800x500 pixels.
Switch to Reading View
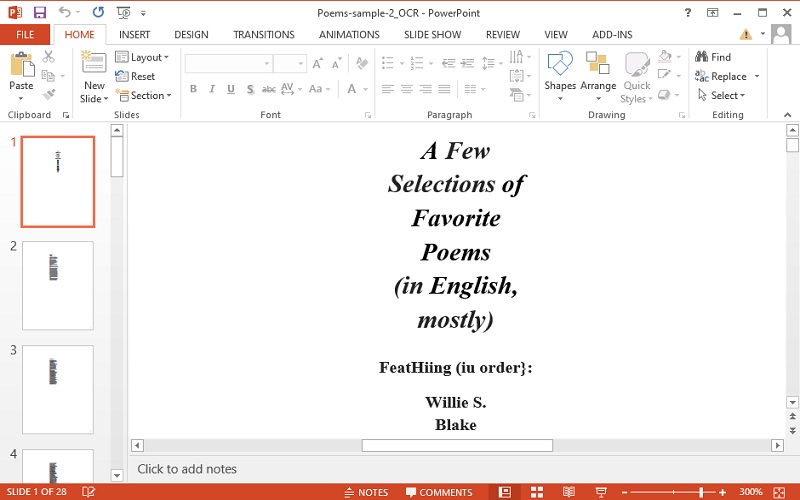click(x=568, y=492)
